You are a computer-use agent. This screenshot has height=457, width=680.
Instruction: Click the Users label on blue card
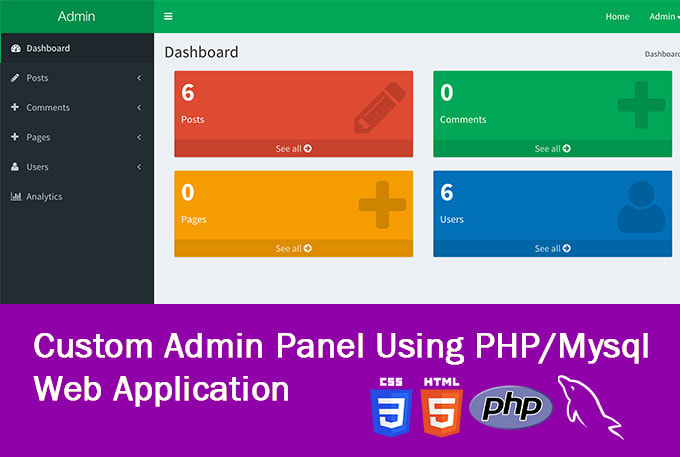451,219
